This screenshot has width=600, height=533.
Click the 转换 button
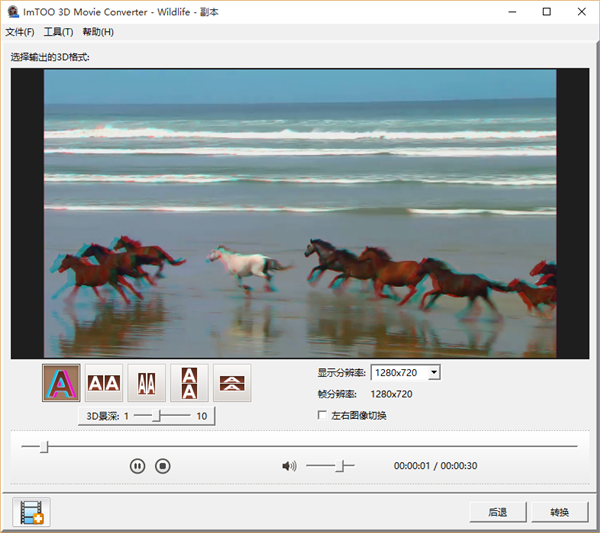coord(559,512)
